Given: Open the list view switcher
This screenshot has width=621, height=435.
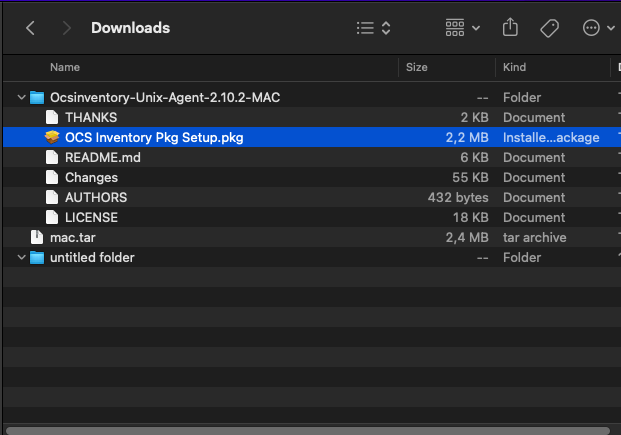Looking at the screenshot, I should pyautogui.click(x=373, y=28).
